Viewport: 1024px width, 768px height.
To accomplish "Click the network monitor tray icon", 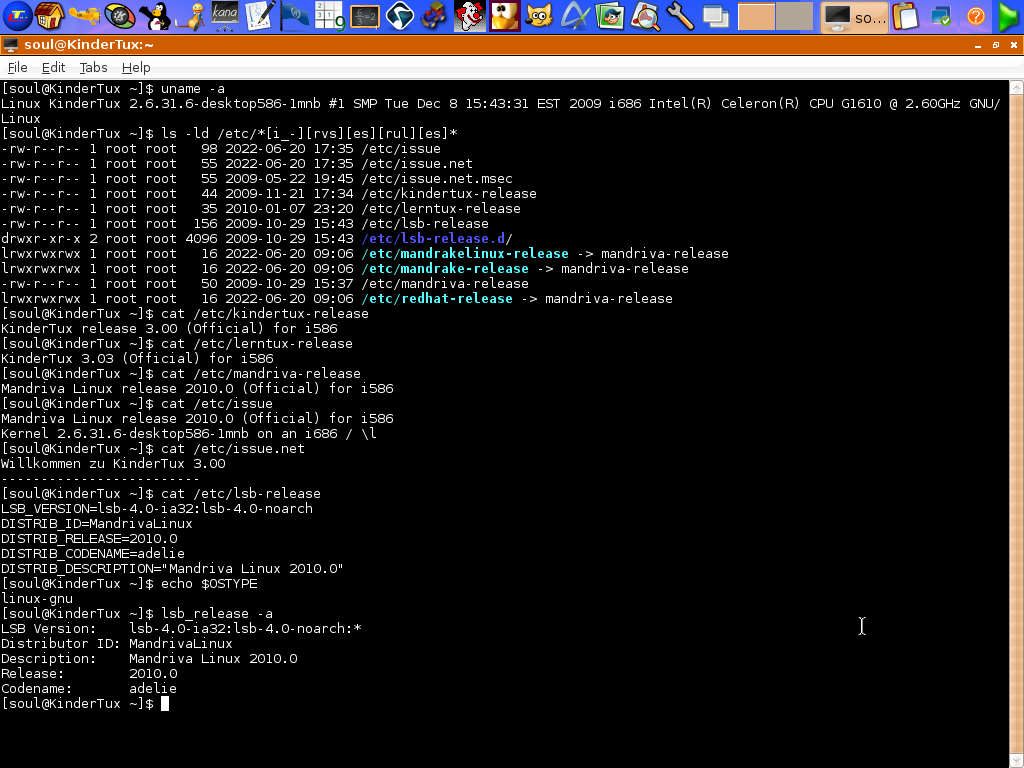I will click(x=941, y=16).
